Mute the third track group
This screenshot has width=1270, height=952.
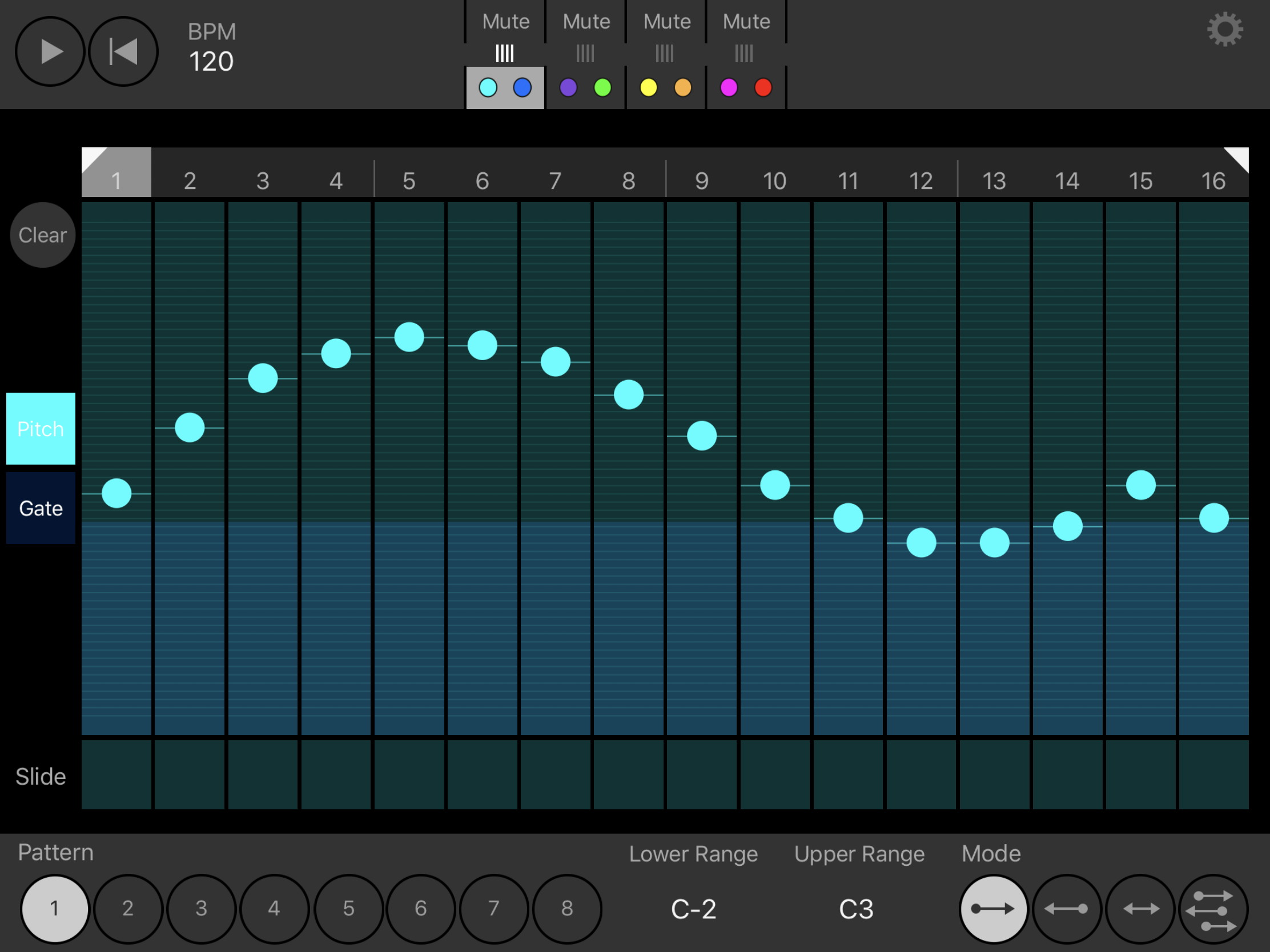[666, 22]
